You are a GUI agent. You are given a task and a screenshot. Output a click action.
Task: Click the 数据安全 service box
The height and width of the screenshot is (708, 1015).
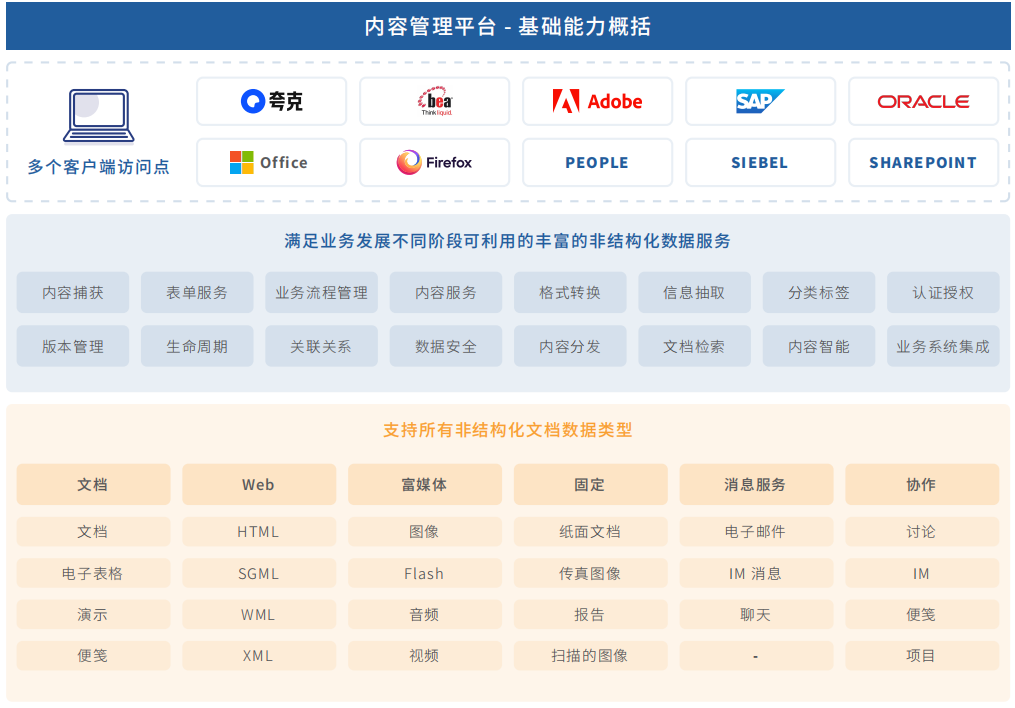[445, 347]
